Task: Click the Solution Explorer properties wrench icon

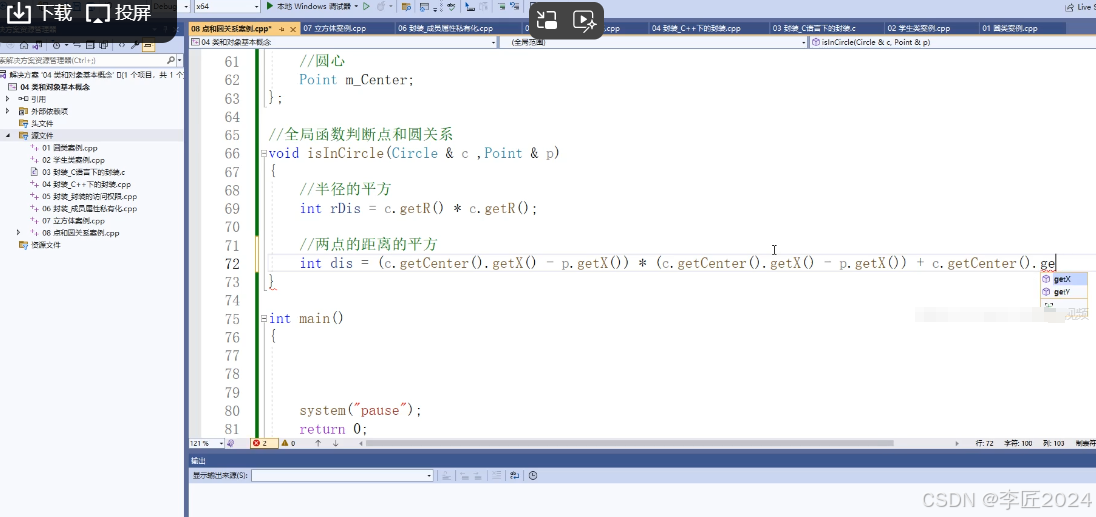Action: pyautogui.click(x=134, y=46)
